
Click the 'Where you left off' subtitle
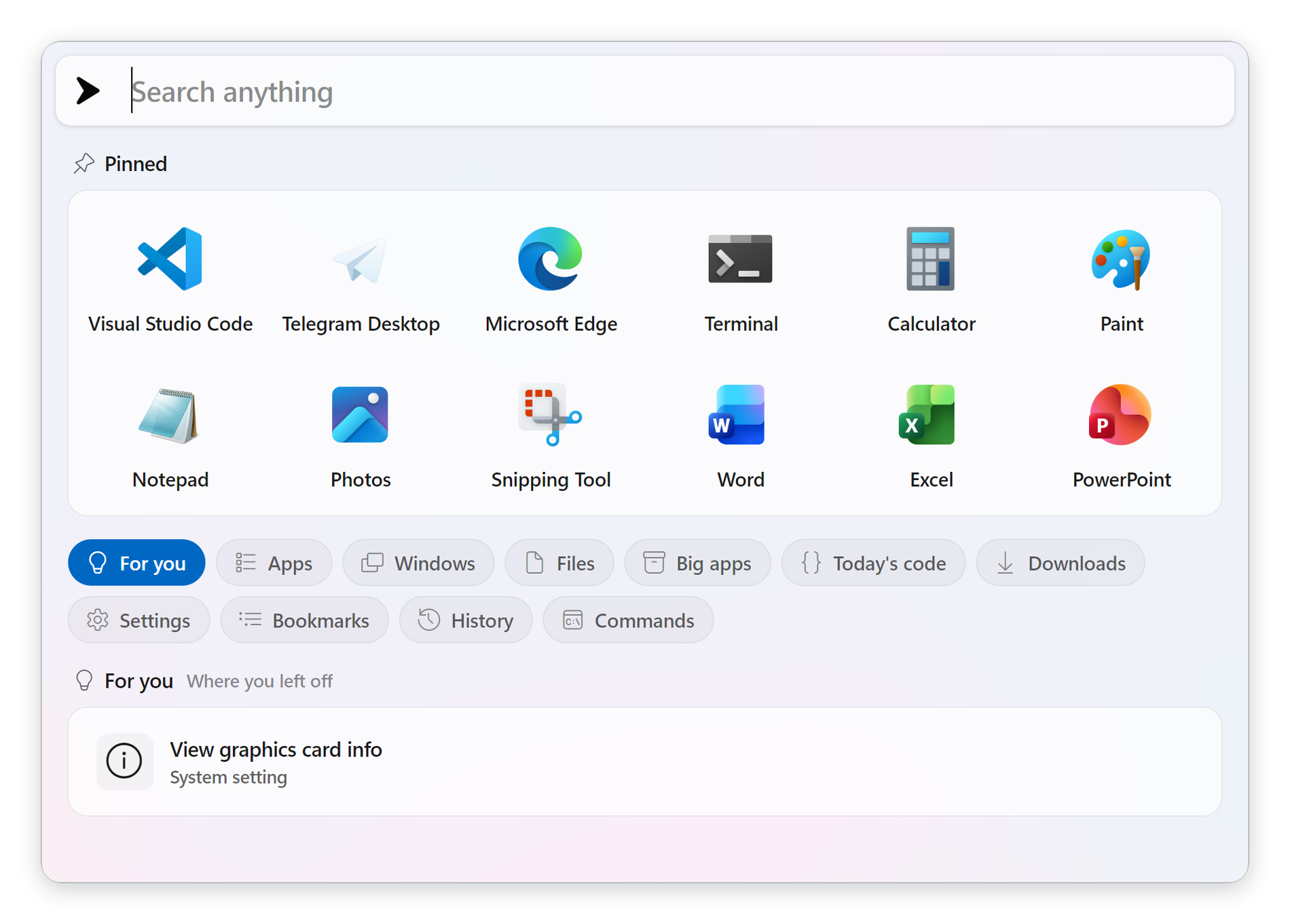pyautogui.click(x=259, y=681)
